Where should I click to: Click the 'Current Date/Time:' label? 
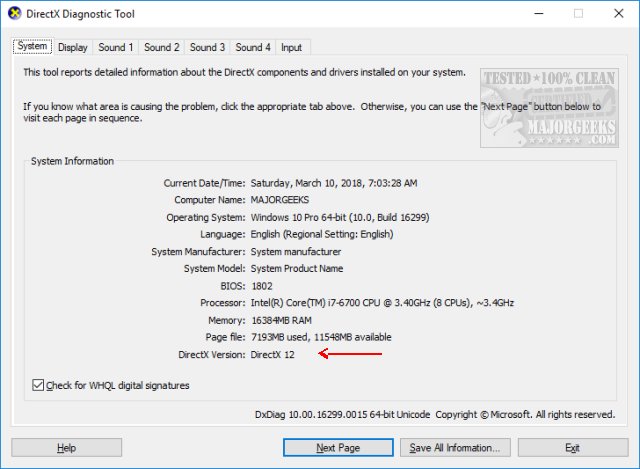204,183
